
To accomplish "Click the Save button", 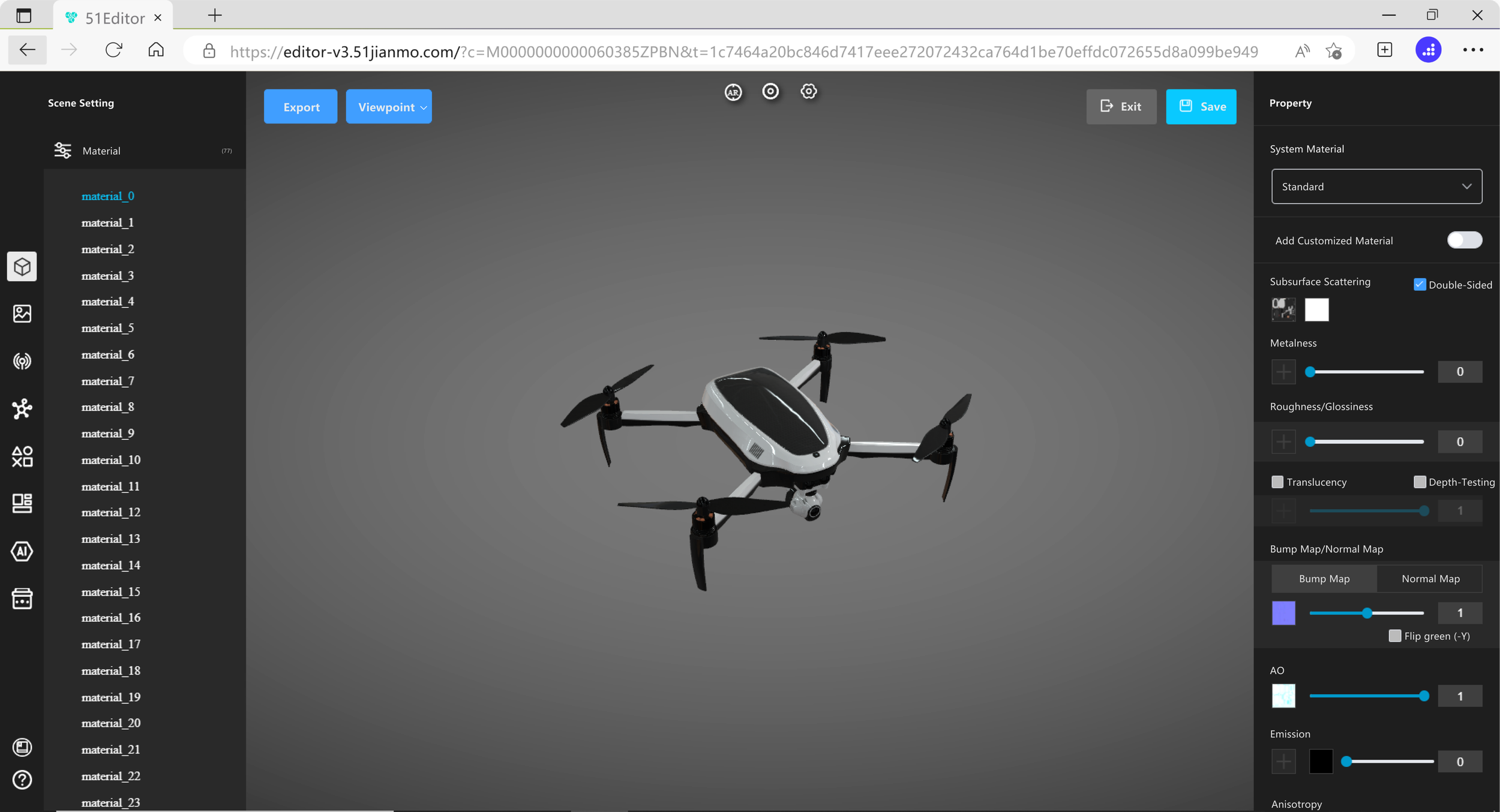I will 1201,107.
